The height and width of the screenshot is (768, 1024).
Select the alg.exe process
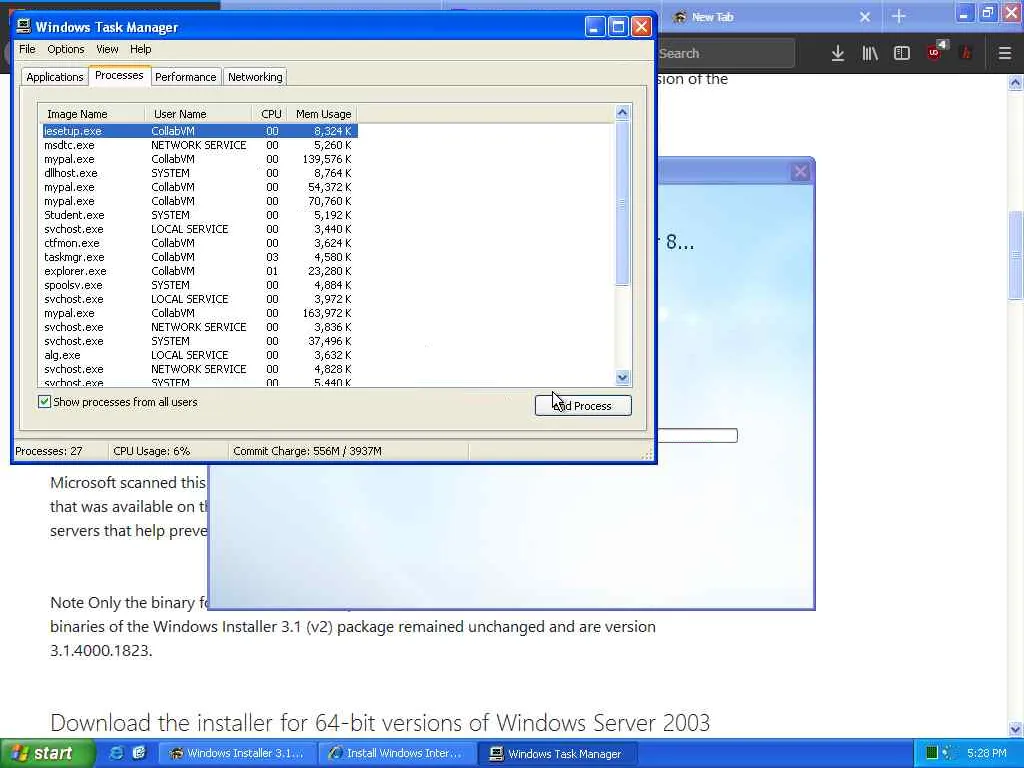click(199, 355)
